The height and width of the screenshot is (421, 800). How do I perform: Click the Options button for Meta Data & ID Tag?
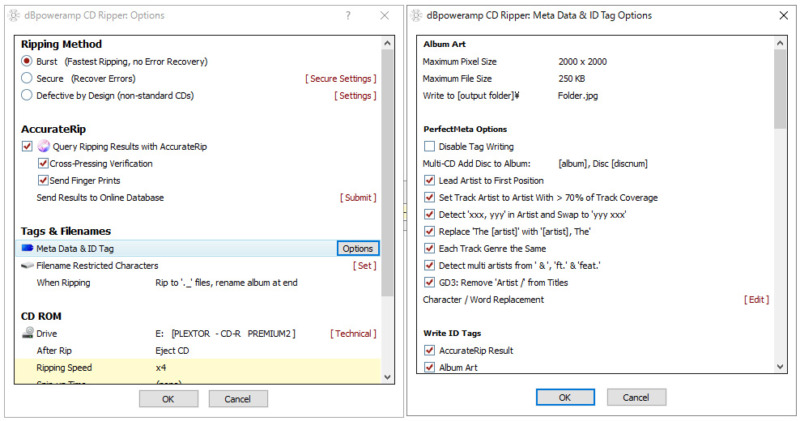point(358,249)
